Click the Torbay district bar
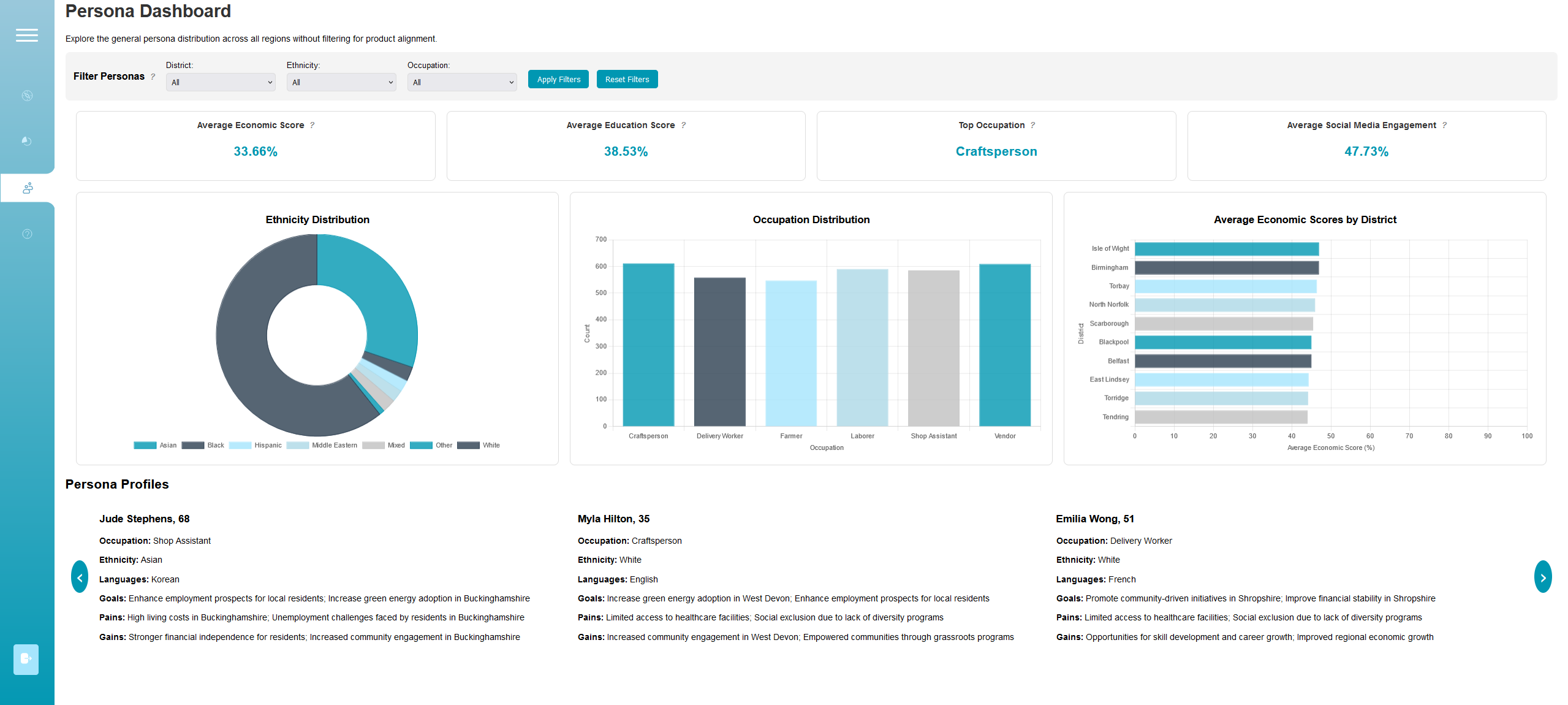 tap(1225, 286)
